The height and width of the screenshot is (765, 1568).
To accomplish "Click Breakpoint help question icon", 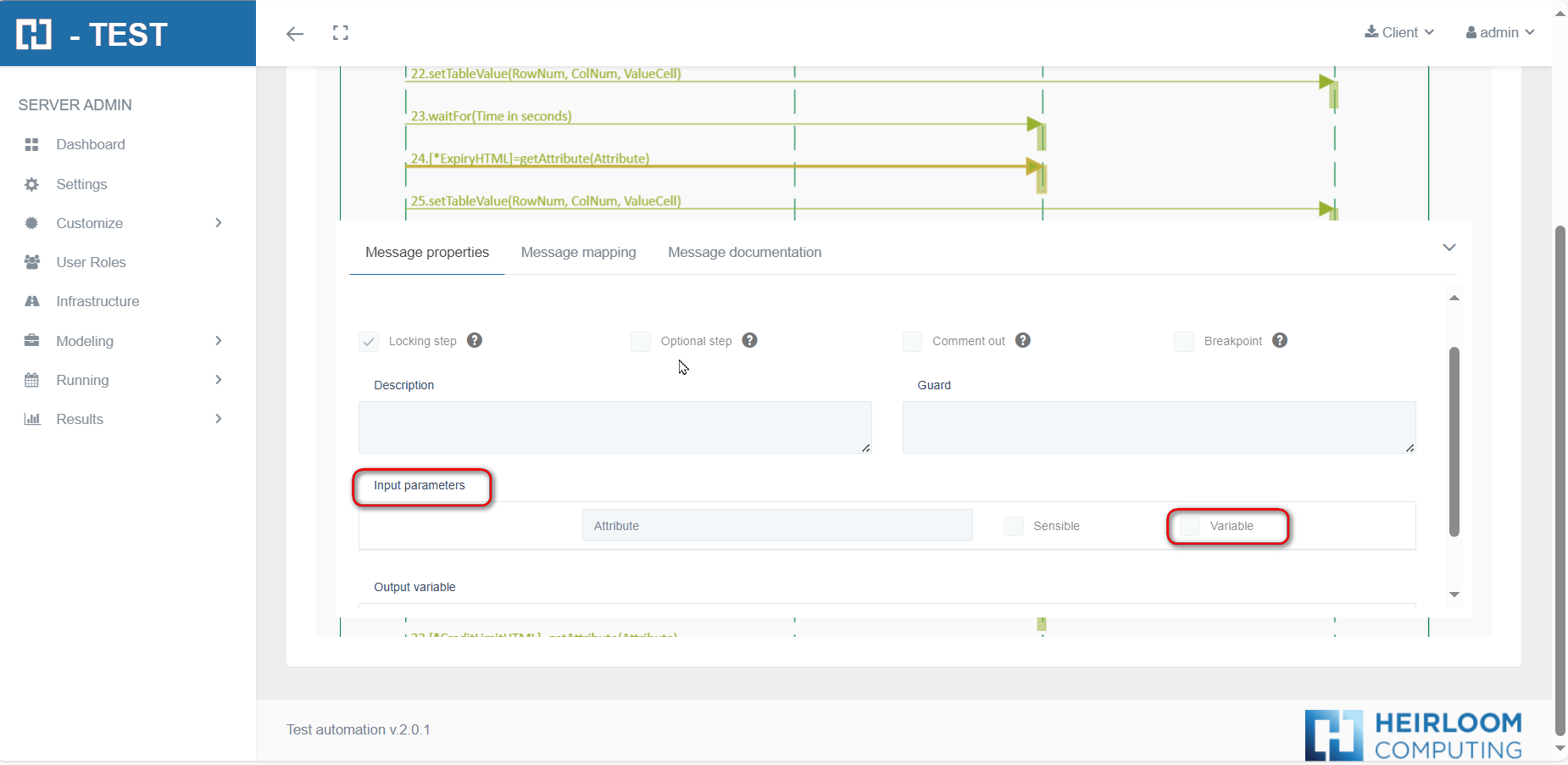I will pyautogui.click(x=1280, y=340).
